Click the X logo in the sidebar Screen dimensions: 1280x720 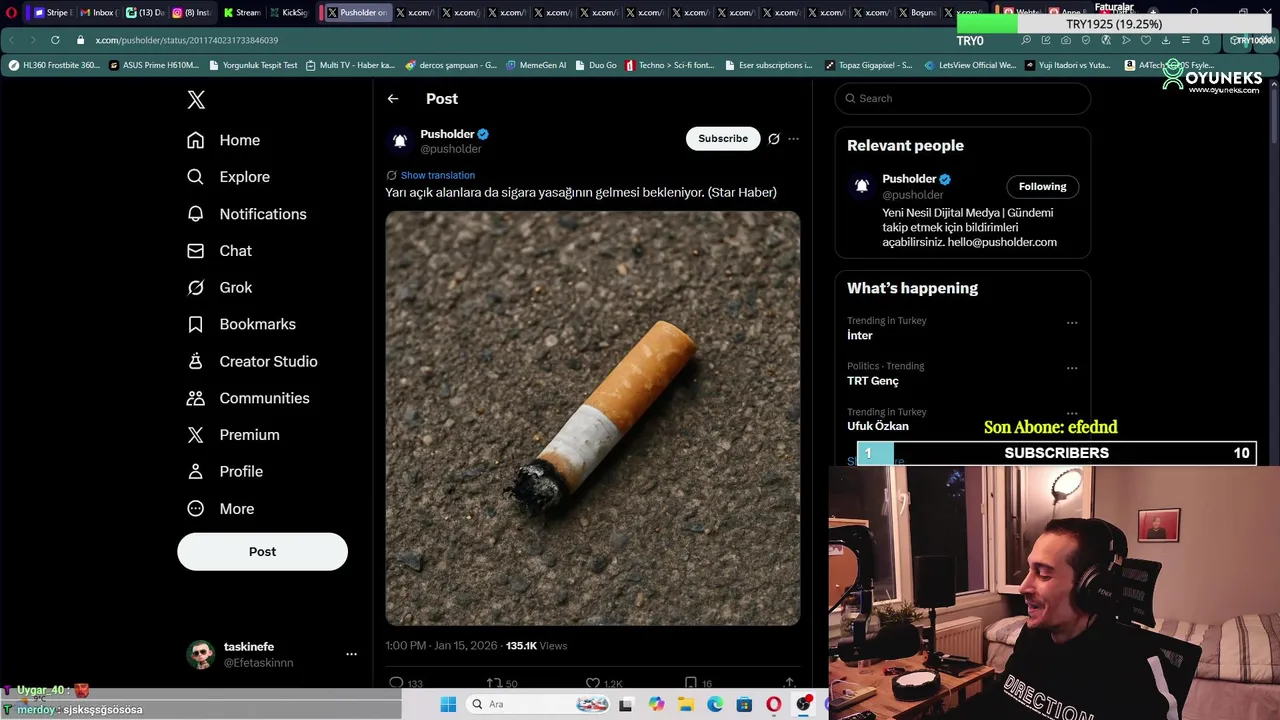(x=196, y=99)
